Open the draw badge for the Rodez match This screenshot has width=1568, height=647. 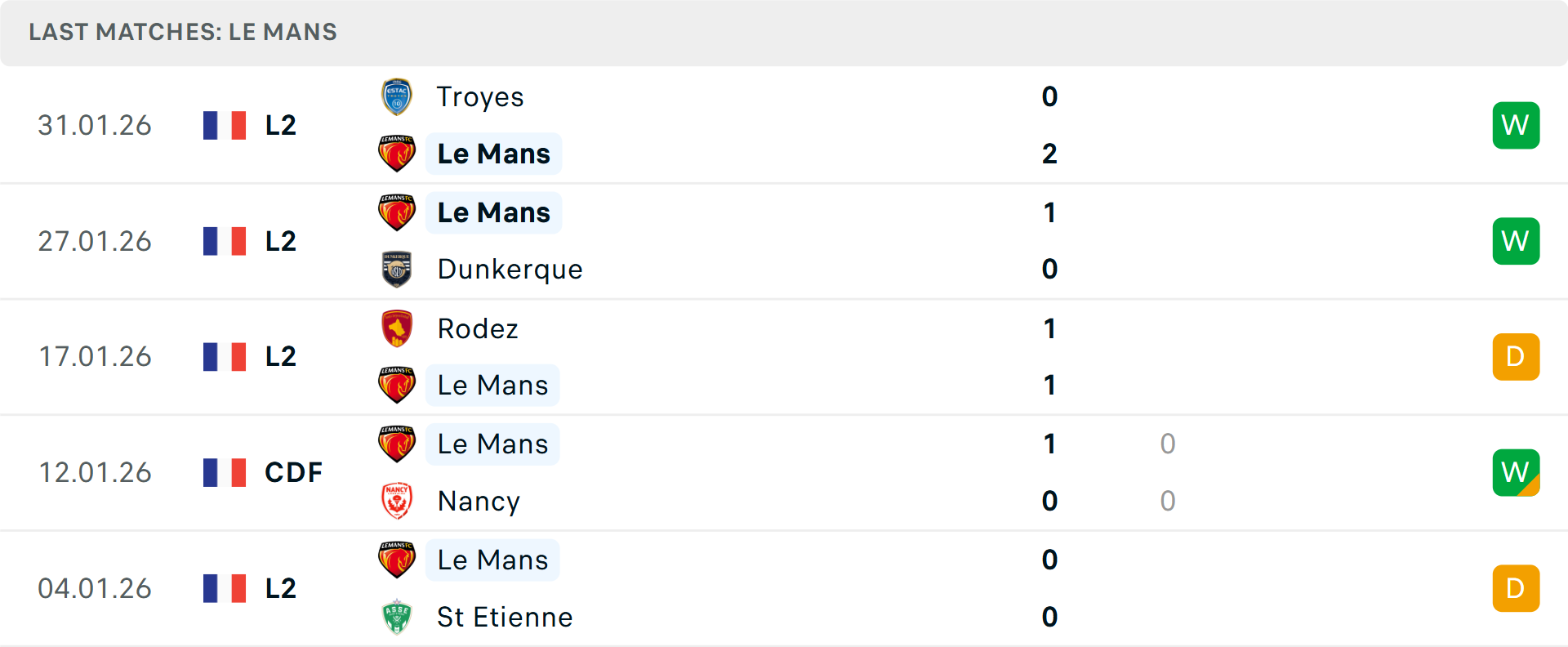coord(1516,357)
